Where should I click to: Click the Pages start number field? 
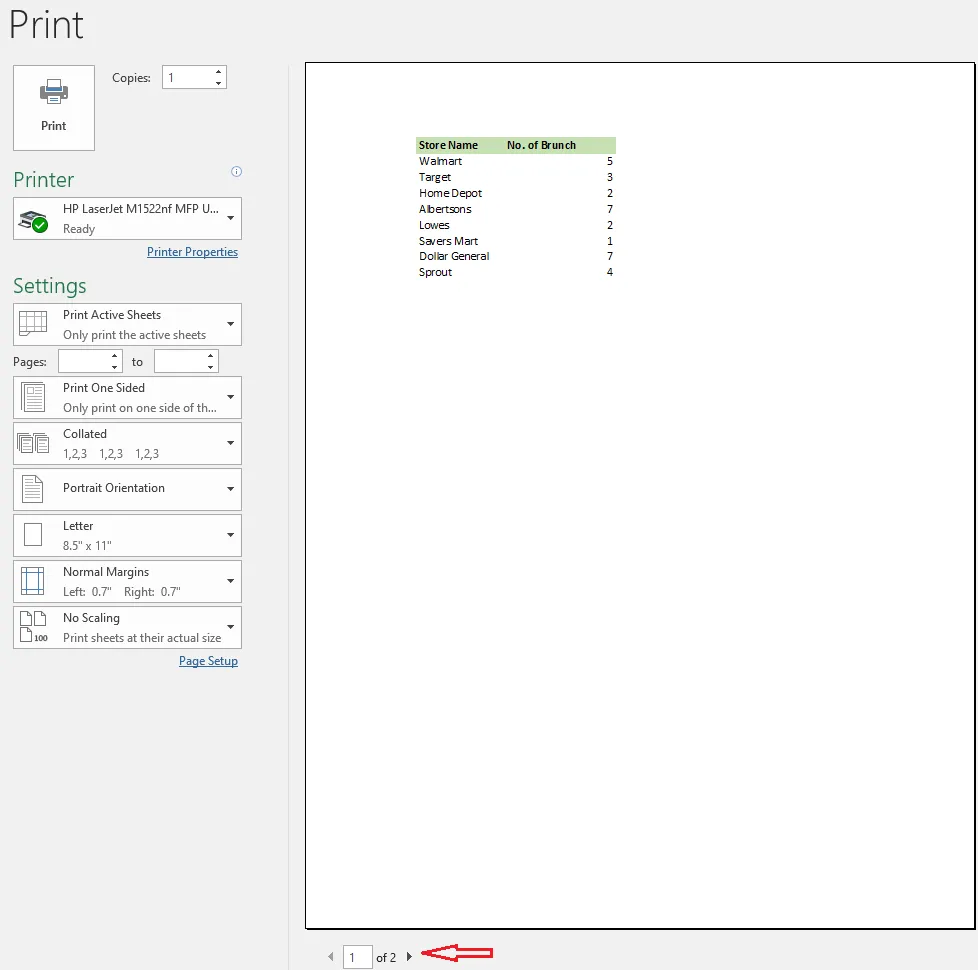(x=84, y=361)
